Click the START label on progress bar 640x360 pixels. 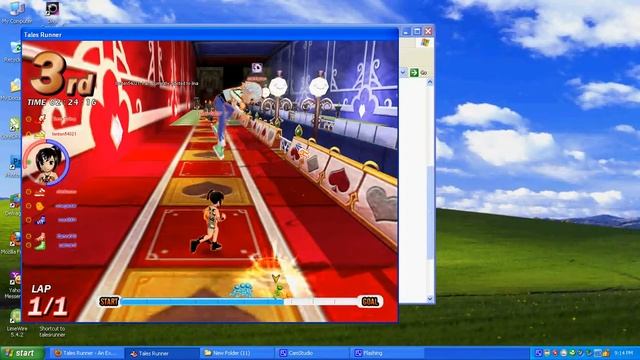[109, 302]
